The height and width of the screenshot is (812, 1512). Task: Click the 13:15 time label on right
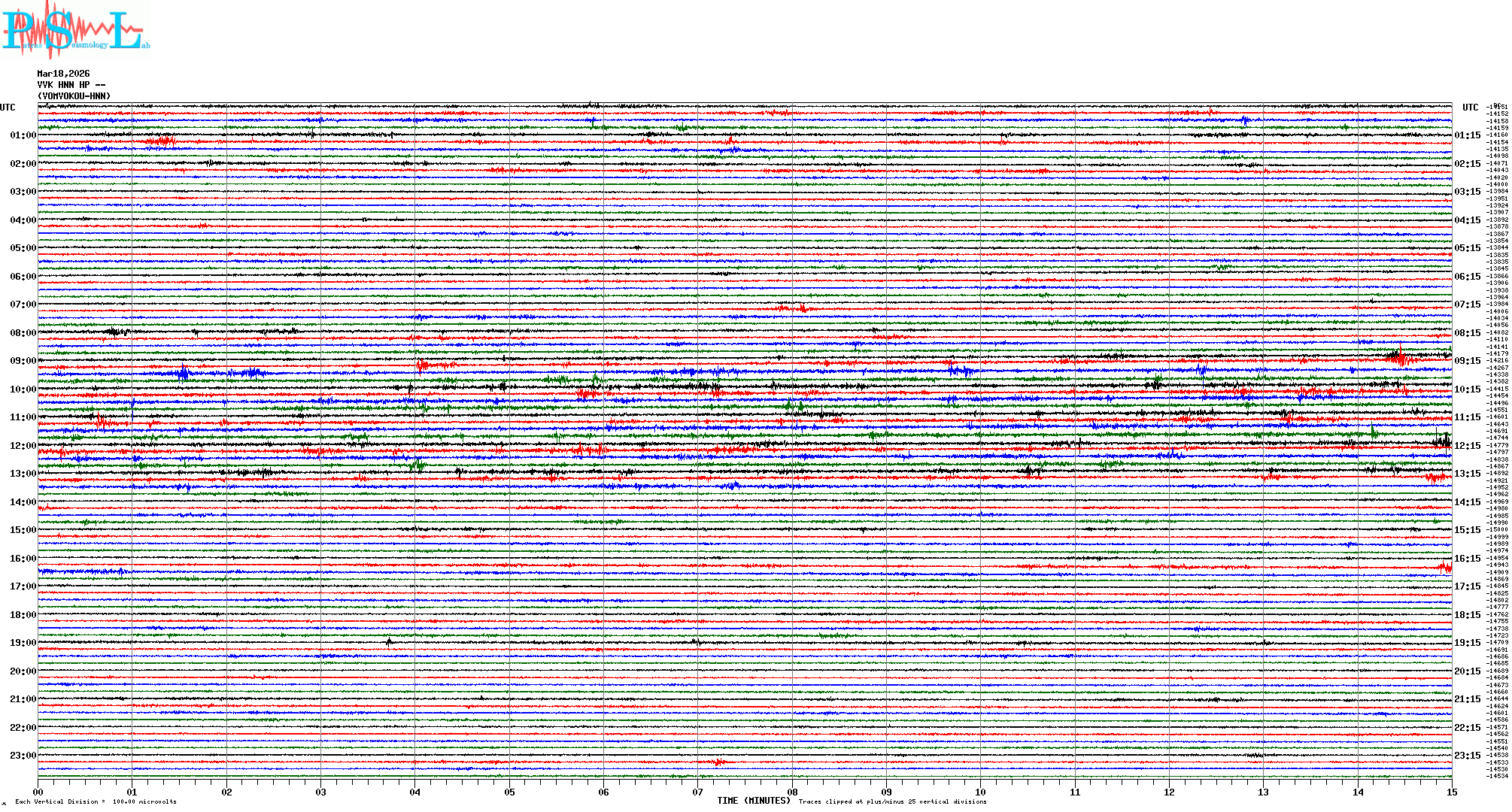tap(1467, 474)
